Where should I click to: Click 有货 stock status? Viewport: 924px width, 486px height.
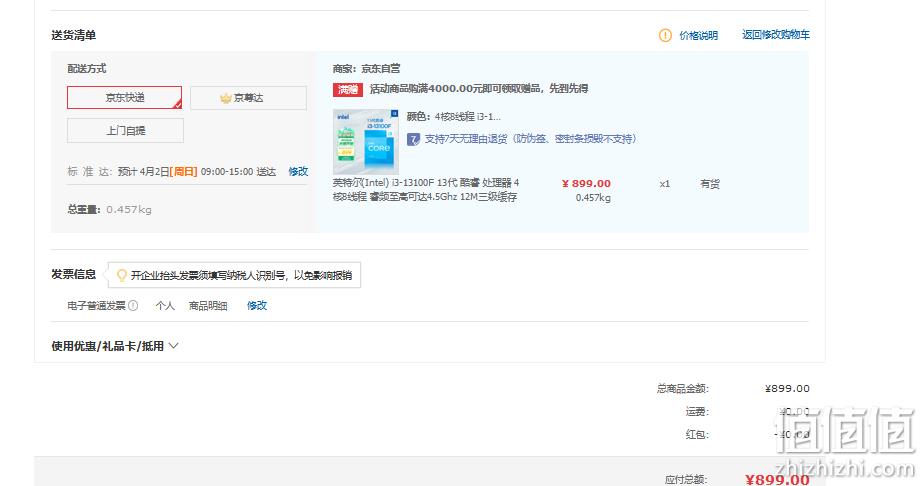pos(710,184)
